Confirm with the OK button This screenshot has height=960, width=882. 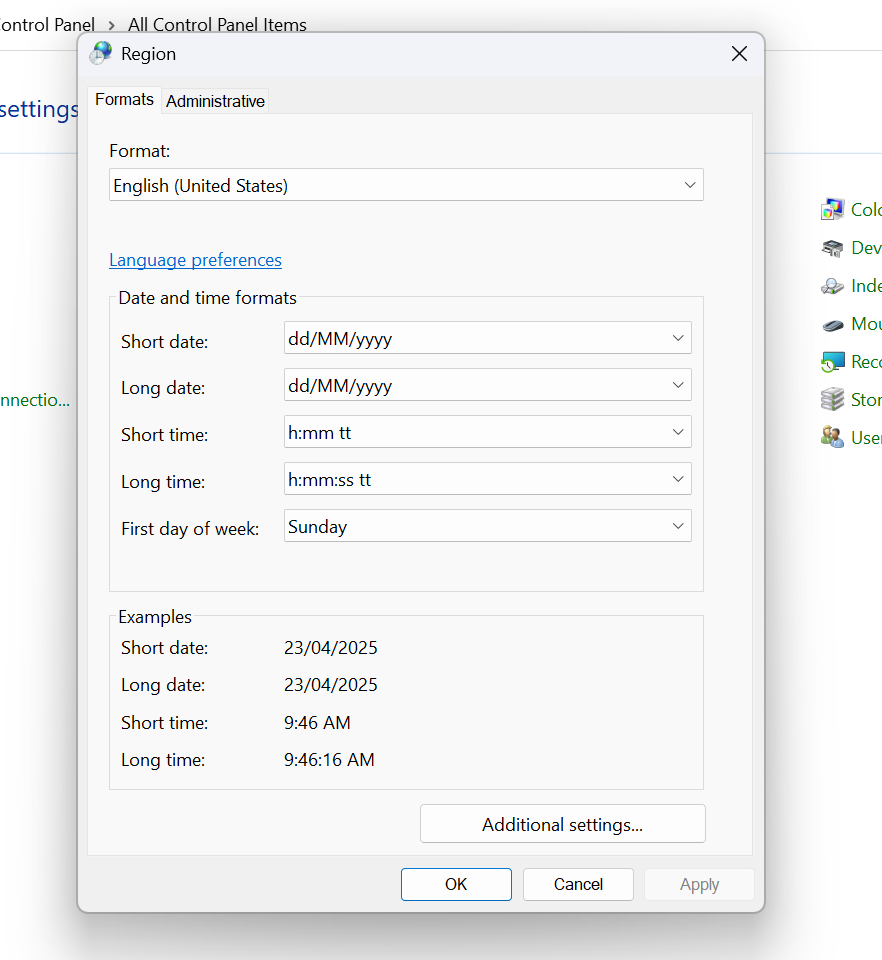456,885
